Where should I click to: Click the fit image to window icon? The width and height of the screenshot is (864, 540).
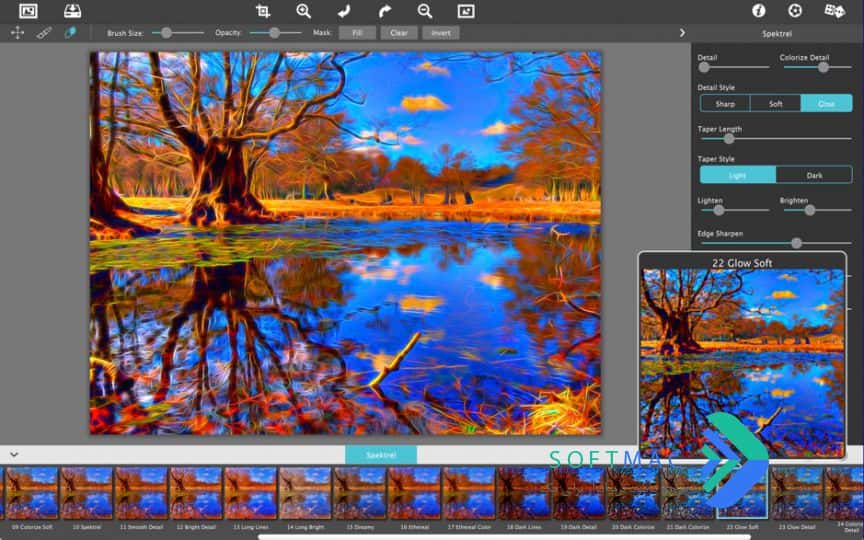[x=466, y=11]
